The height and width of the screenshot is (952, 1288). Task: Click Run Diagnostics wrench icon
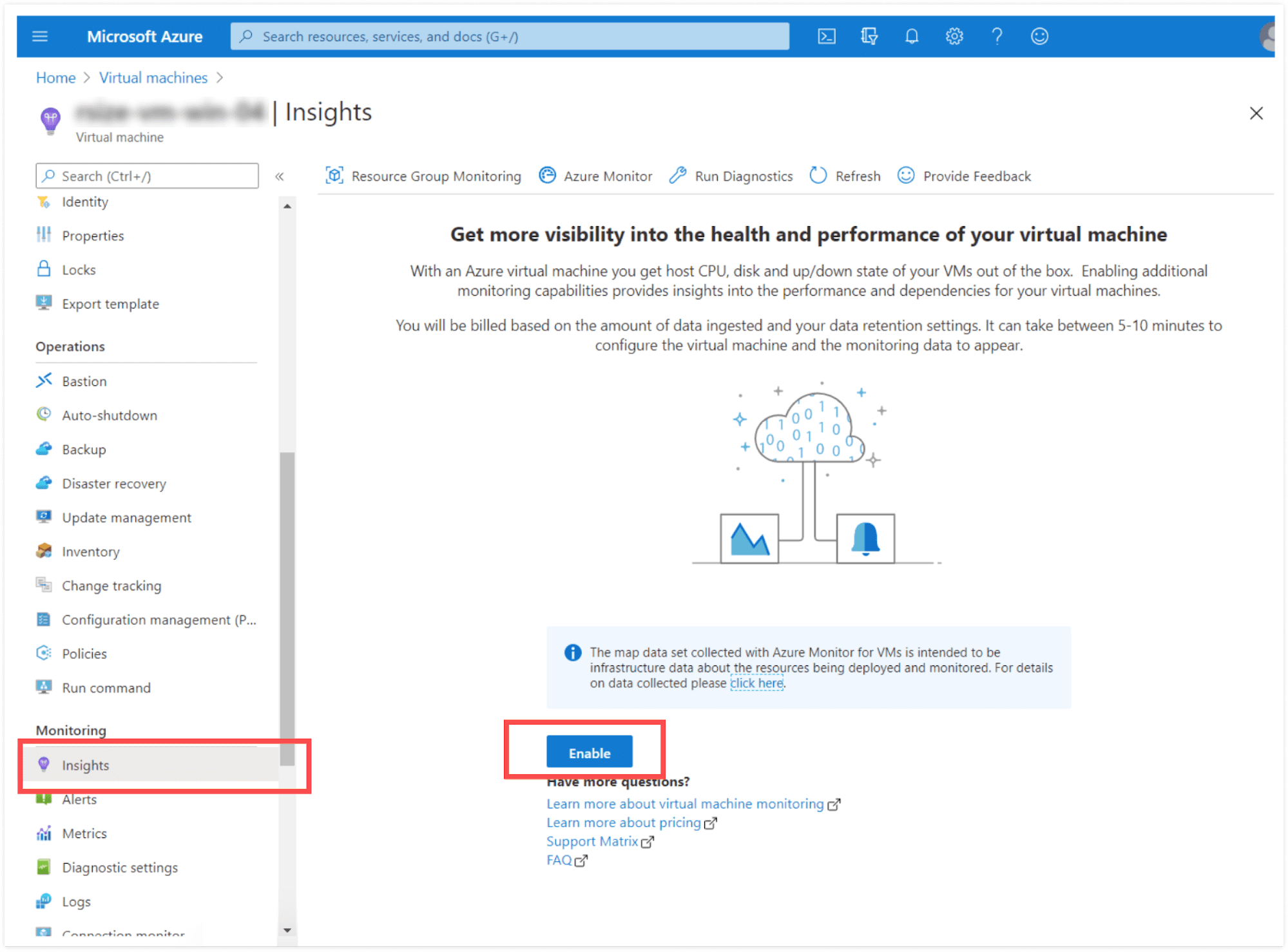[x=678, y=176]
